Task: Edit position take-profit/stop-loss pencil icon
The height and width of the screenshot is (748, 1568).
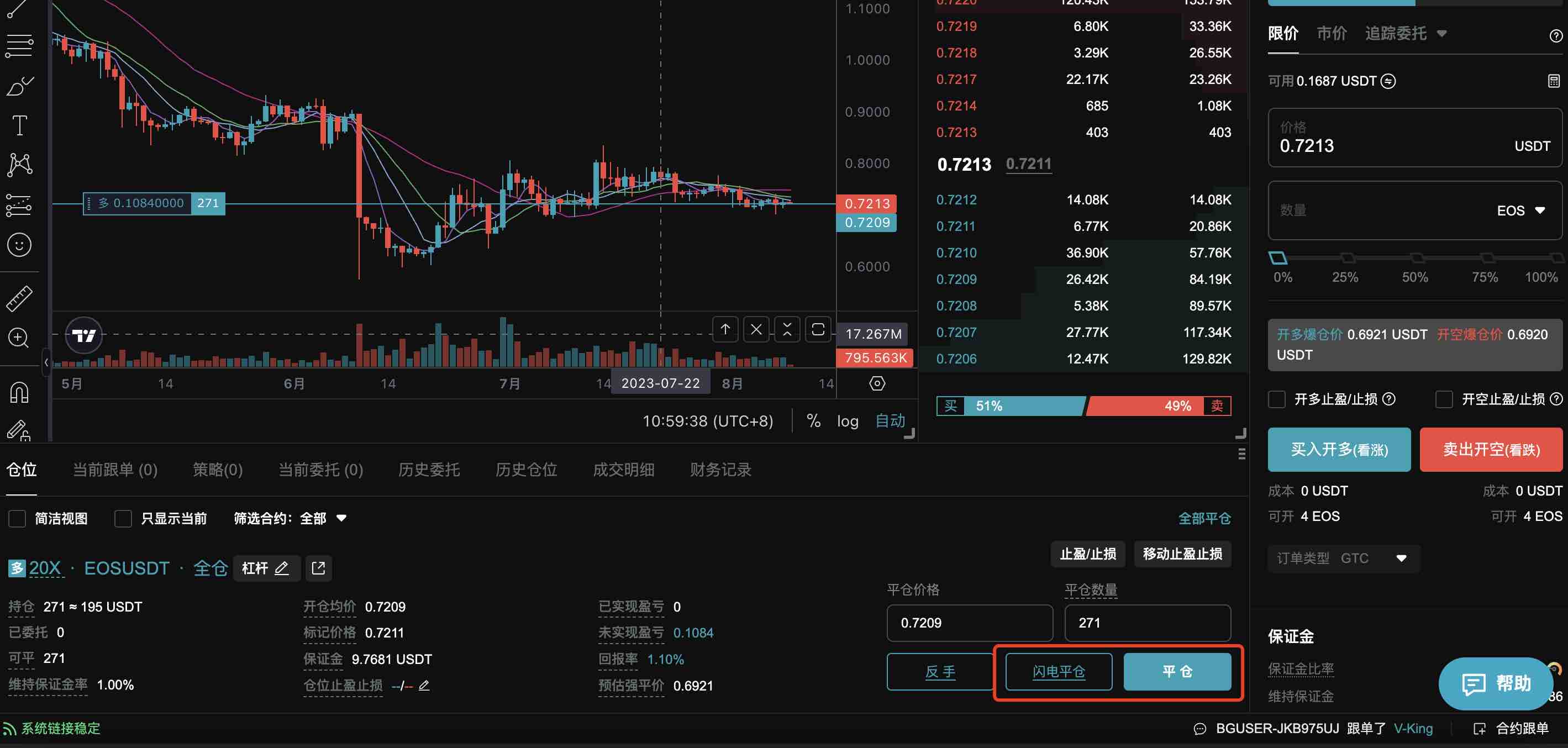Action: (424, 686)
